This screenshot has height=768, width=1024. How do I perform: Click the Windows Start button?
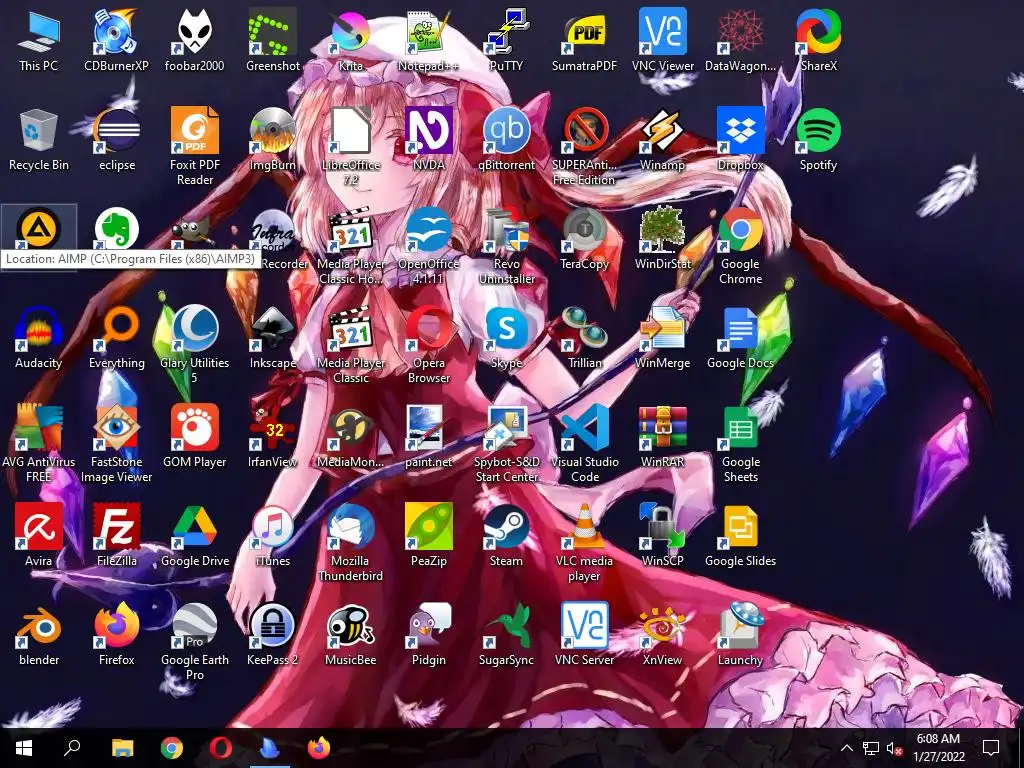(24, 748)
